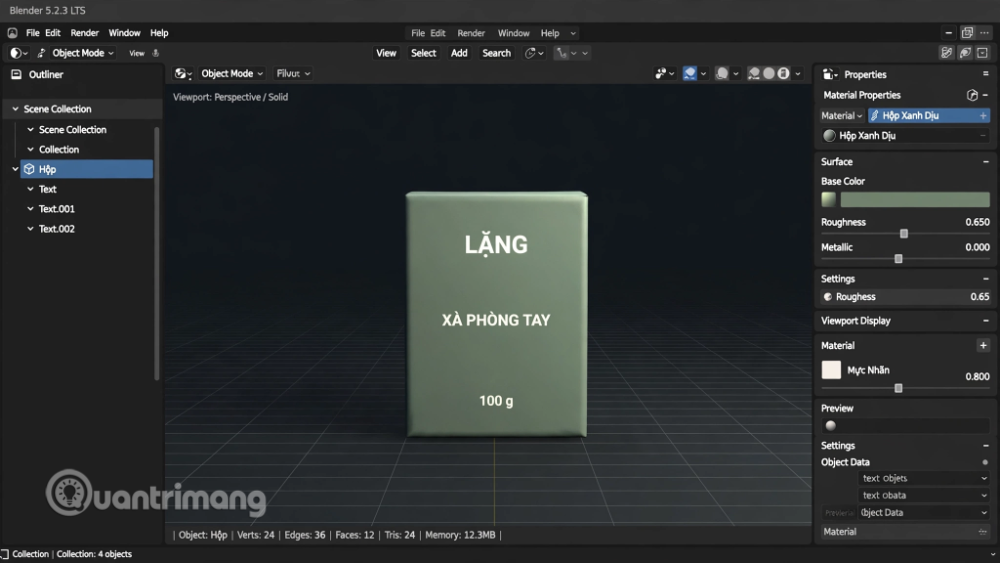Screen dimensions: 1000x563
Task: Open the text Objets dropdown
Action: [x=924, y=478]
